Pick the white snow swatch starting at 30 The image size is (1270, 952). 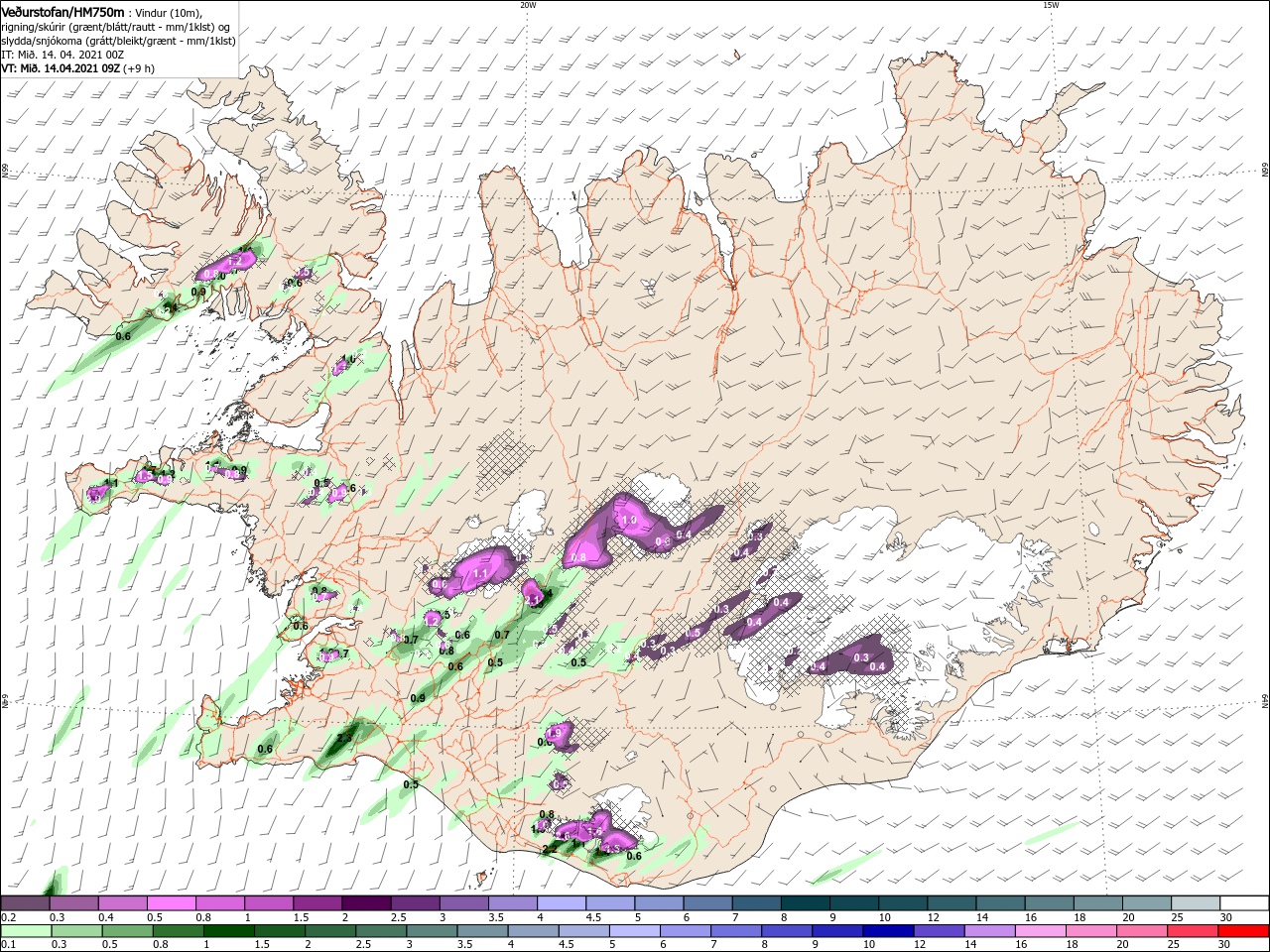pyautogui.click(x=1243, y=903)
